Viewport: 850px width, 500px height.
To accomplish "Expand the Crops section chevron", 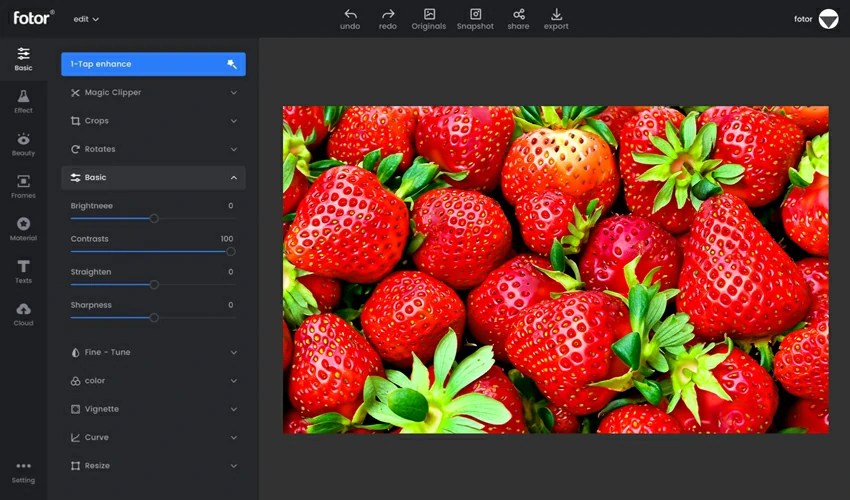I will [x=234, y=121].
